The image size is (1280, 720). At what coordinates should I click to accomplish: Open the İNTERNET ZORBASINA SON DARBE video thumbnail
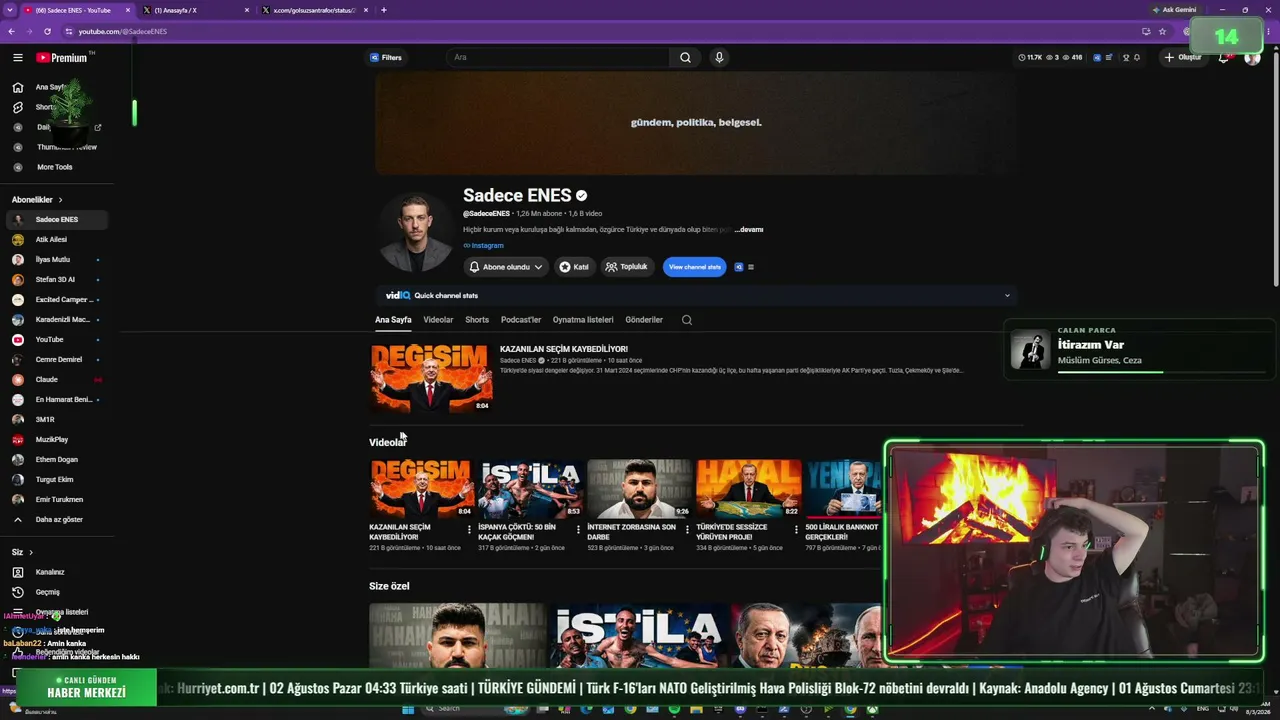[639, 488]
